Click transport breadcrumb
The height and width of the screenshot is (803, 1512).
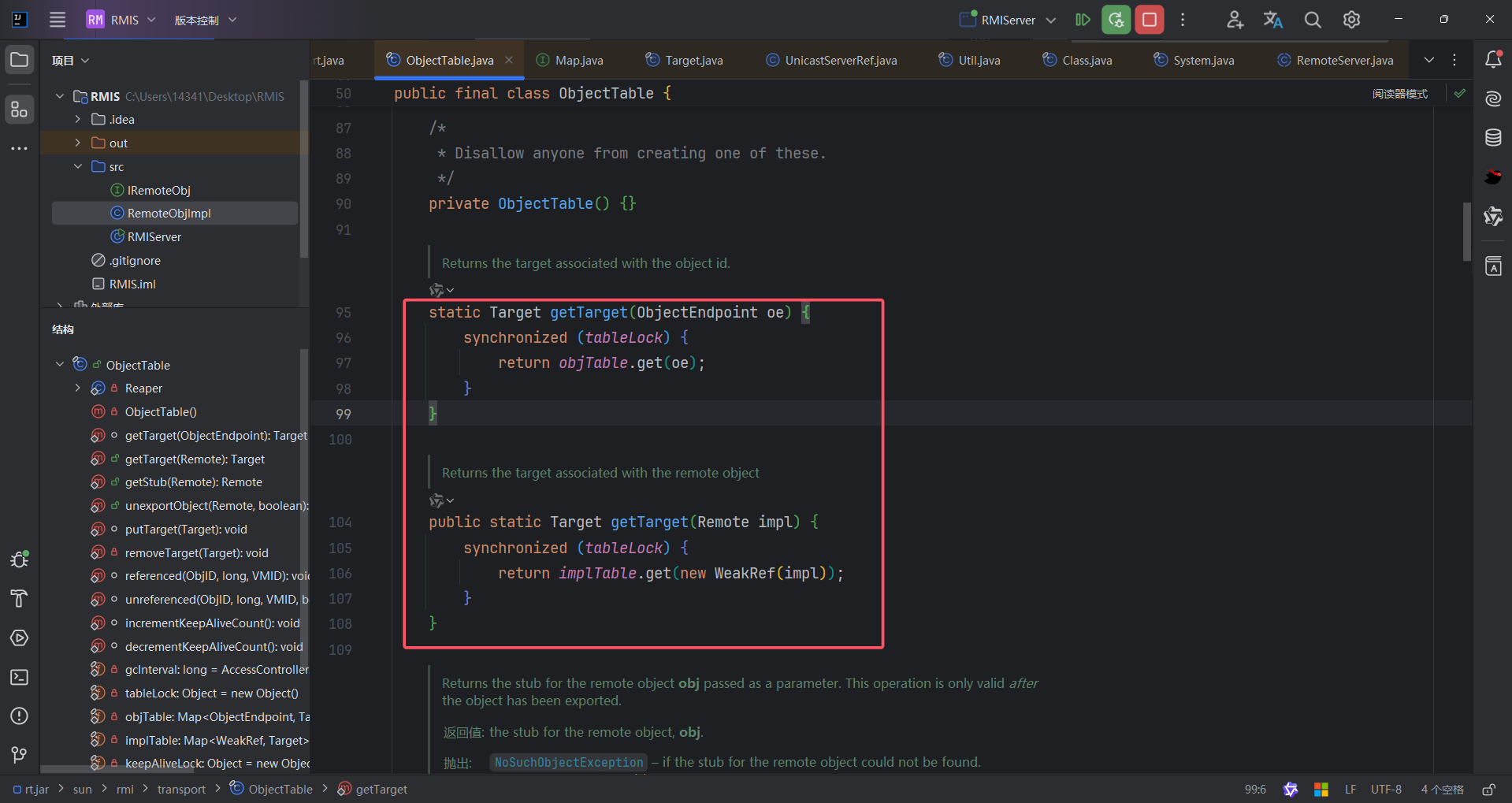pos(181,789)
